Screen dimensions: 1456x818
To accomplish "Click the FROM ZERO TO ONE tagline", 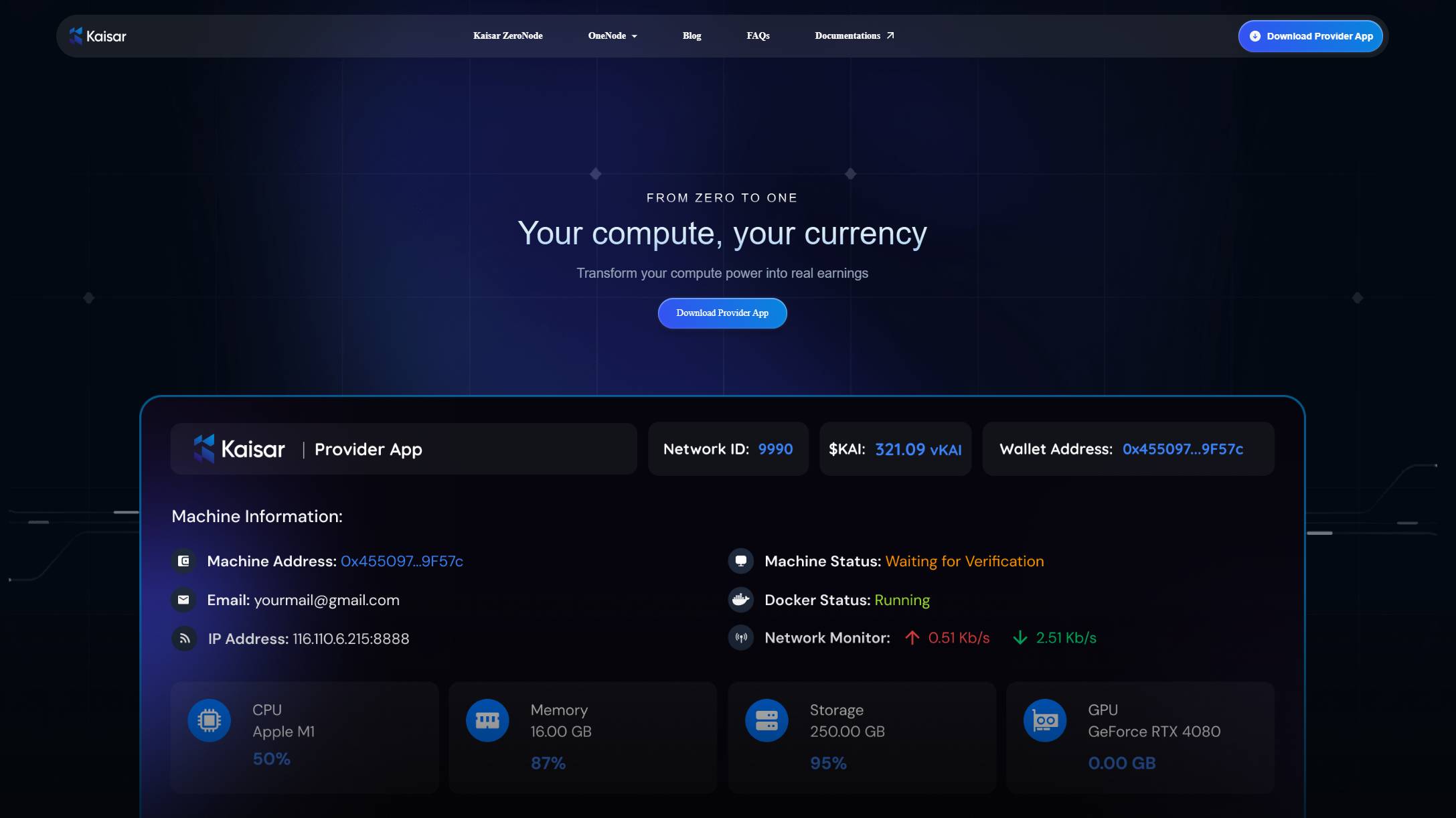I will point(722,197).
